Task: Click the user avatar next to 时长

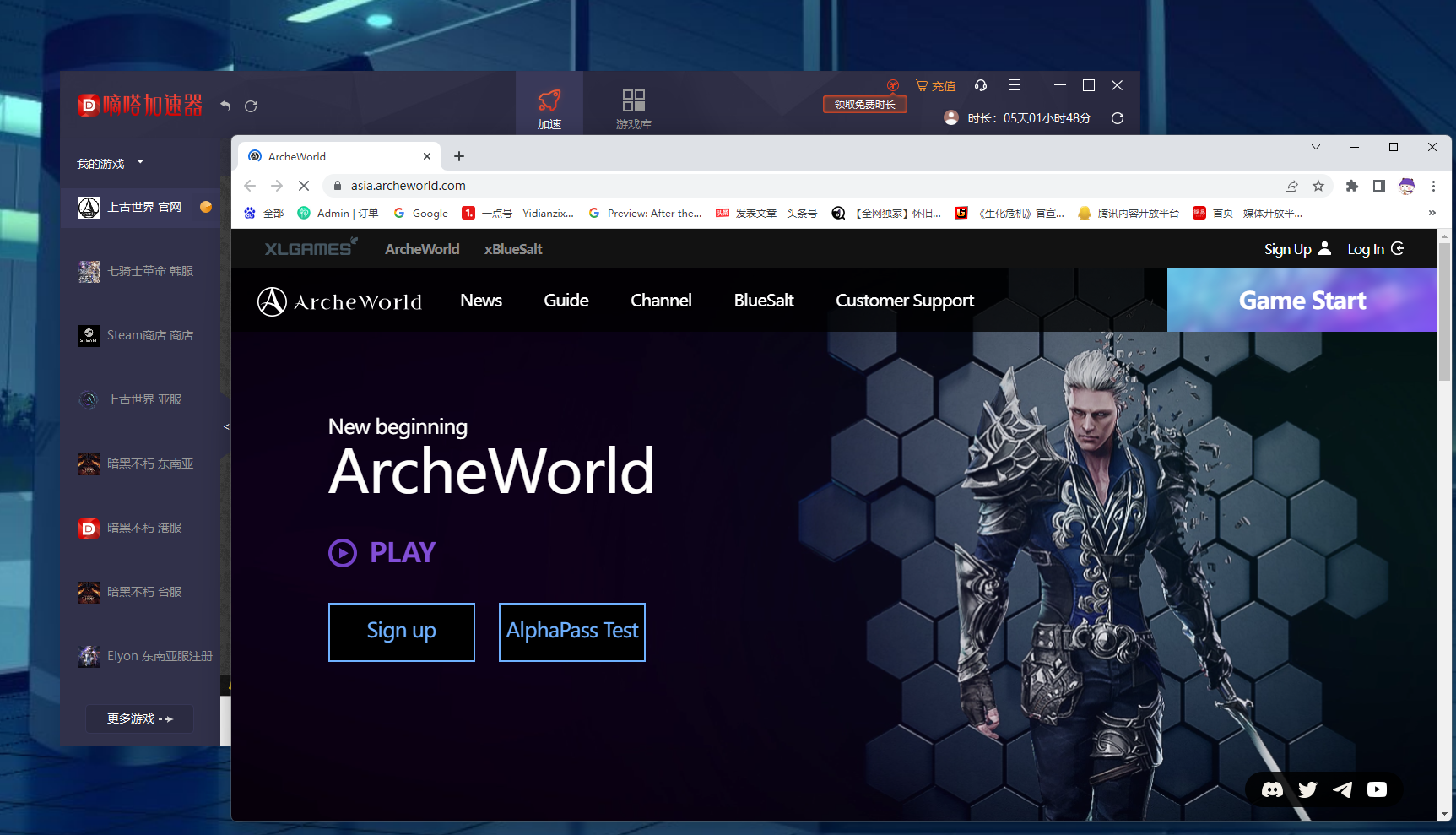Action: point(951,117)
